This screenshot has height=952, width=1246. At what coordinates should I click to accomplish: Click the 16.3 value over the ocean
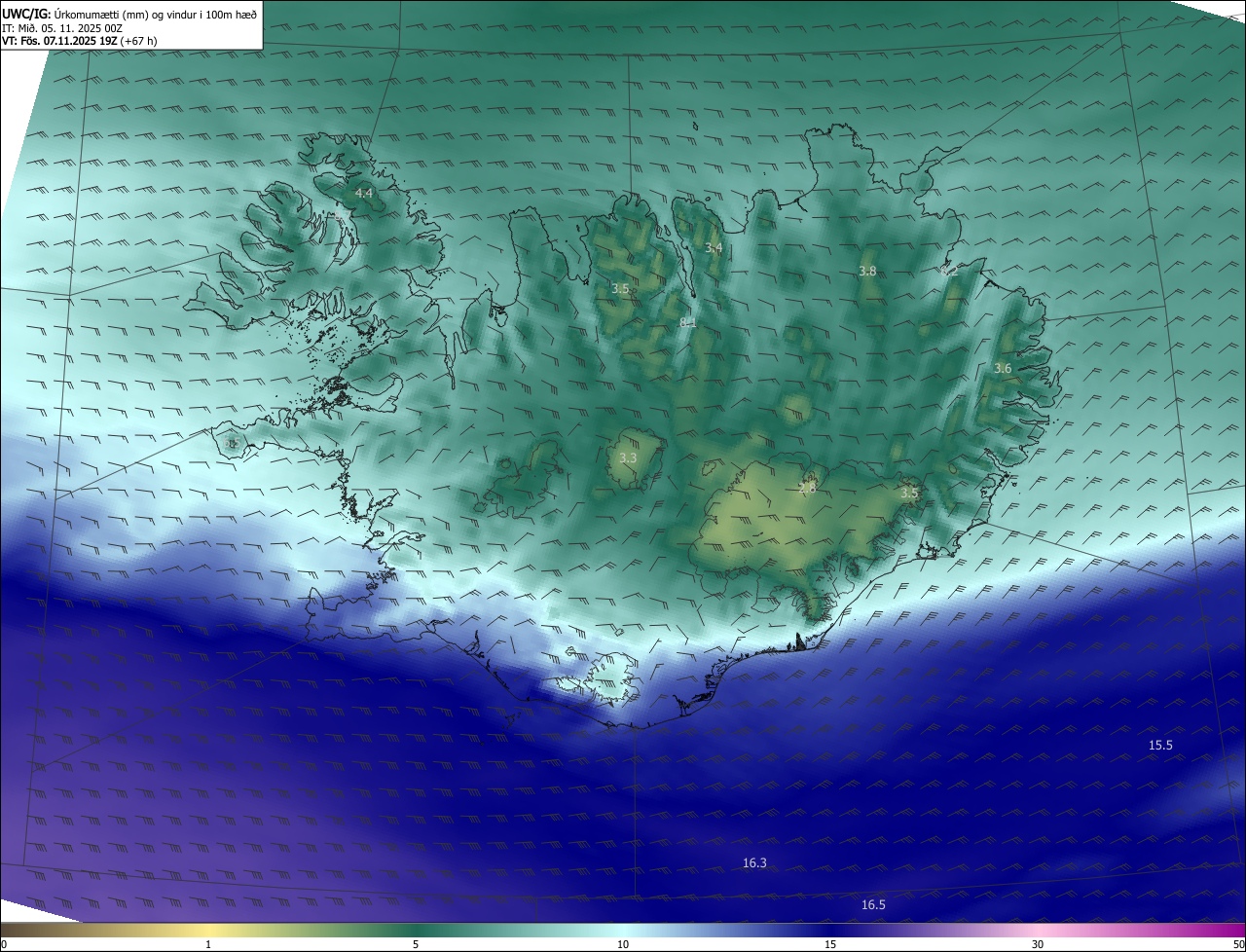click(x=754, y=862)
